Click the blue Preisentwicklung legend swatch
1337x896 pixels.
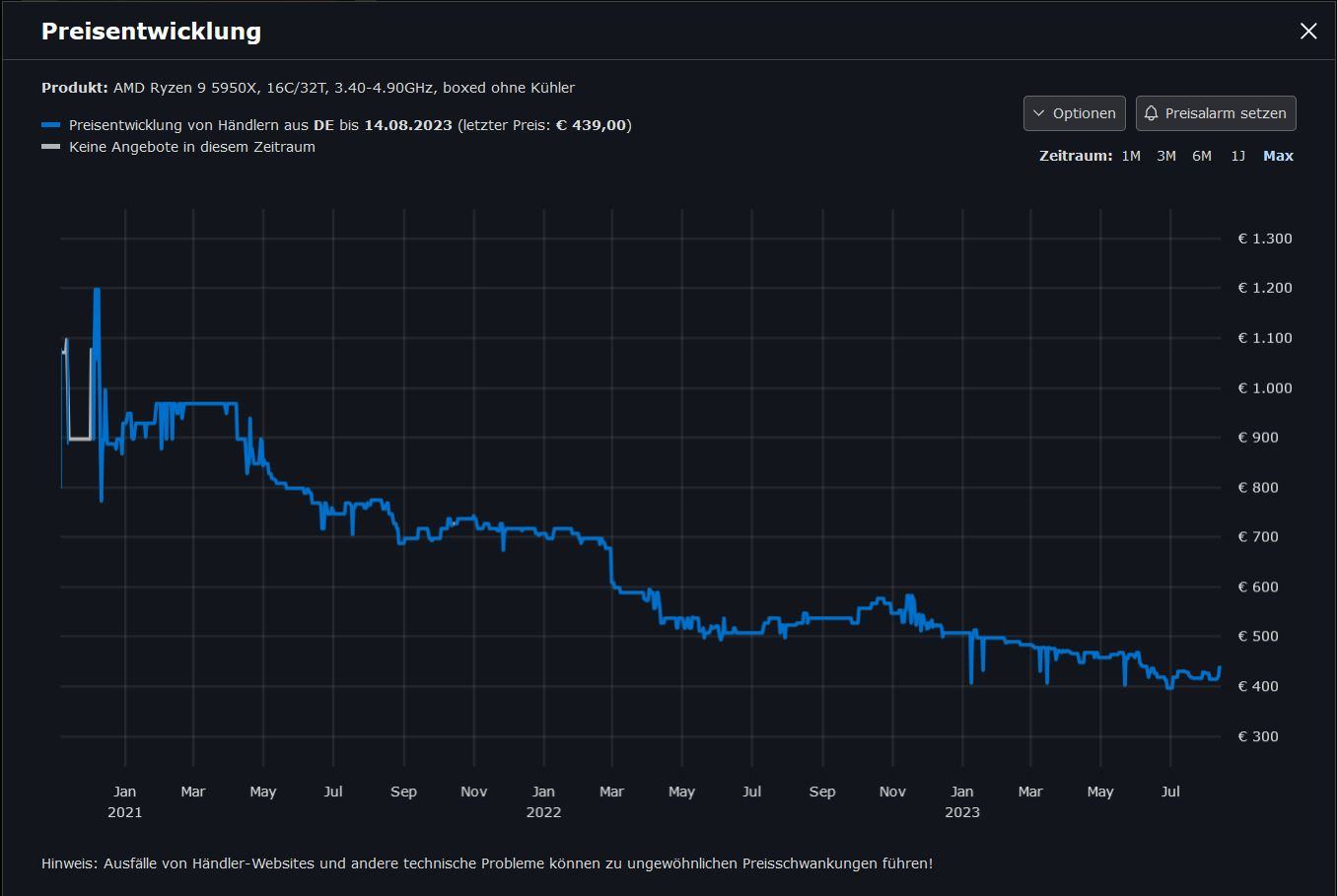pos(51,125)
